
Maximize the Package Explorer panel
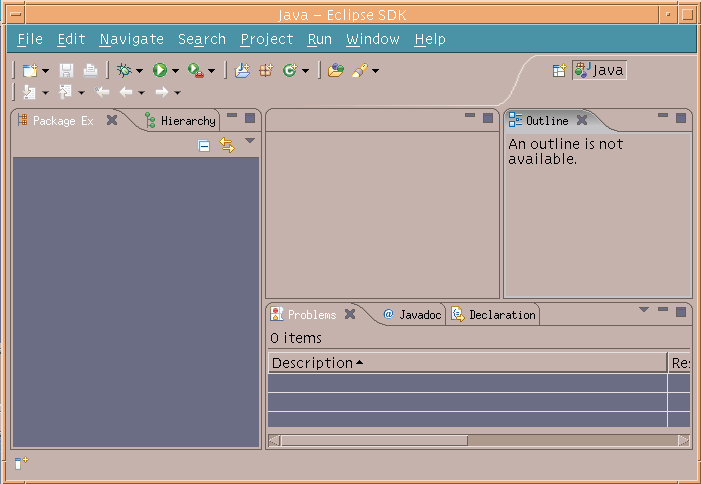(x=250, y=118)
